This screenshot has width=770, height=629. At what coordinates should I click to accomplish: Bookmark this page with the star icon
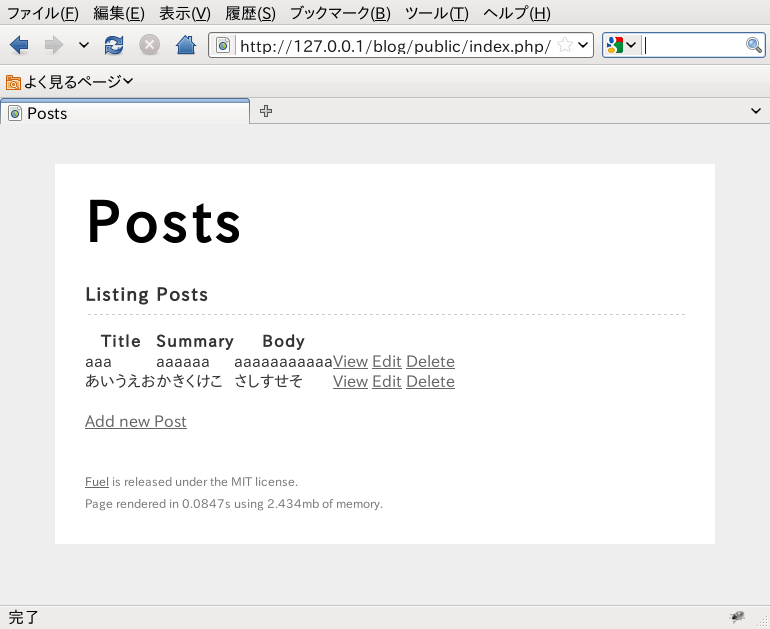coord(565,45)
